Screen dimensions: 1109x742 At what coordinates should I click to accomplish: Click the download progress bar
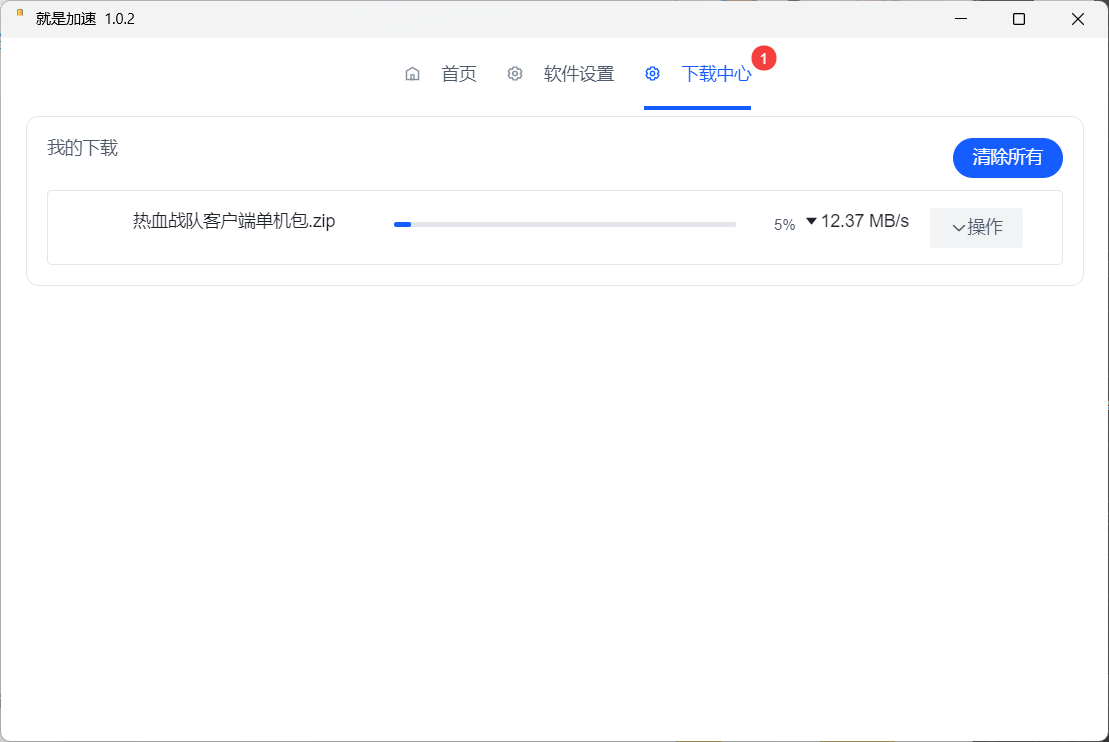563,224
